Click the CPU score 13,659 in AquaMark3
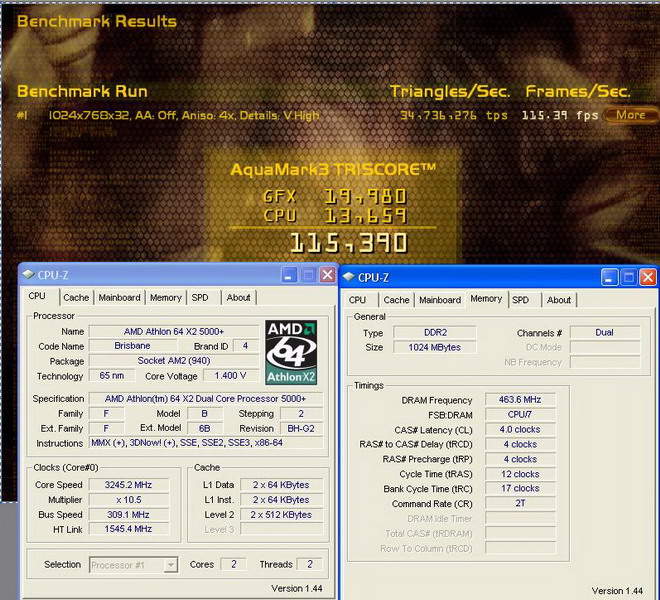 point(365,216)
